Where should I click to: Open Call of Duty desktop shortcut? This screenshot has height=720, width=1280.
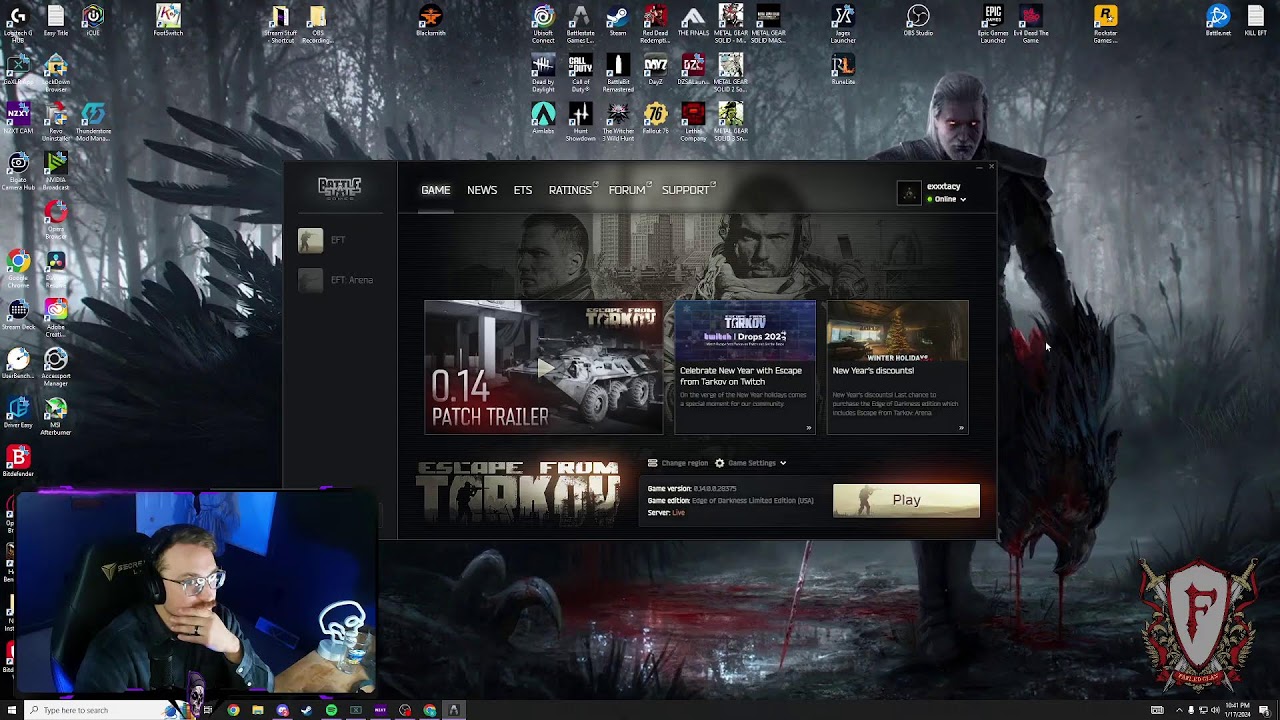coord(580,73)
